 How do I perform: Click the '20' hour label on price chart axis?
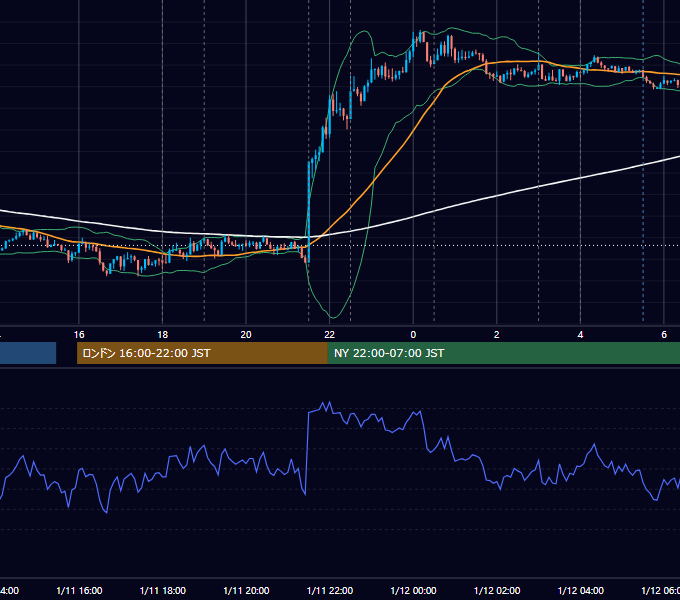[x=246, y=334]
